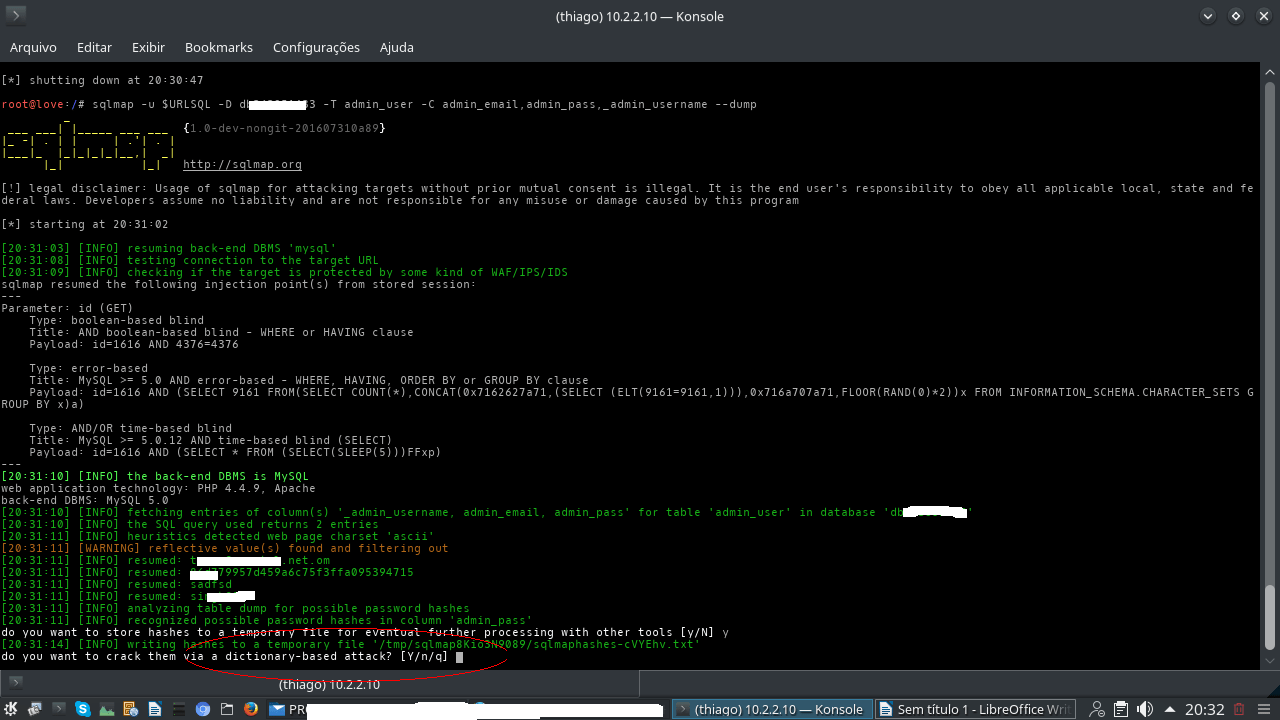The width and height of the screenshot is (1280, 720).
Task: Click 'Payload: id=1616 AND 4376=4376' text
Action: pos(134,344)
